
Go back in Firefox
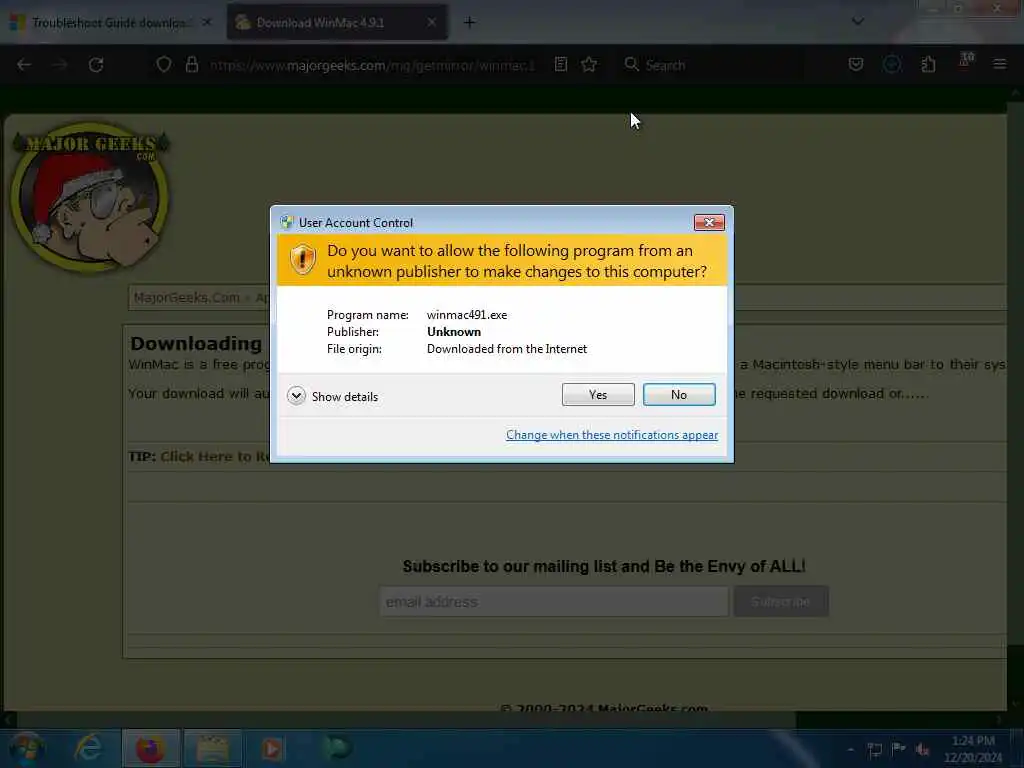(24, 65)
